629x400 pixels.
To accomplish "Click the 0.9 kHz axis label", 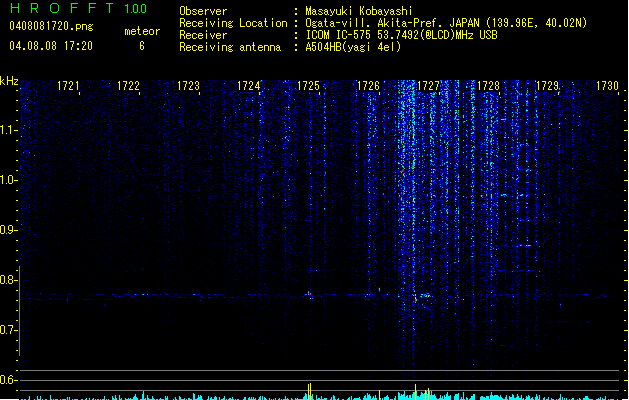I will (8, 230).
